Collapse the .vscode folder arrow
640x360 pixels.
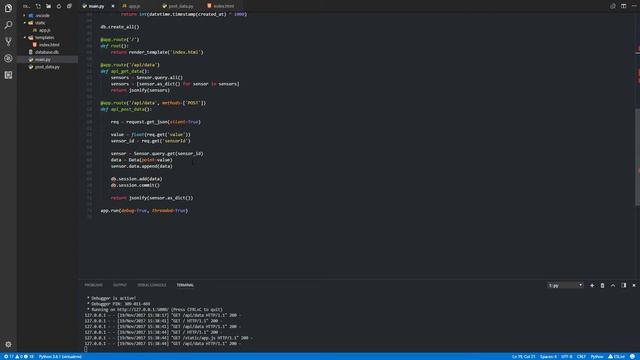tap(24, 16)
